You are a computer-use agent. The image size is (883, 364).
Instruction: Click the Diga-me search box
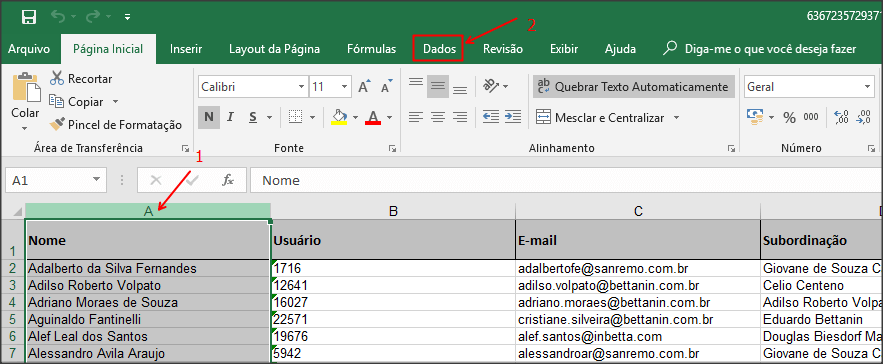[x=760, y=49]
